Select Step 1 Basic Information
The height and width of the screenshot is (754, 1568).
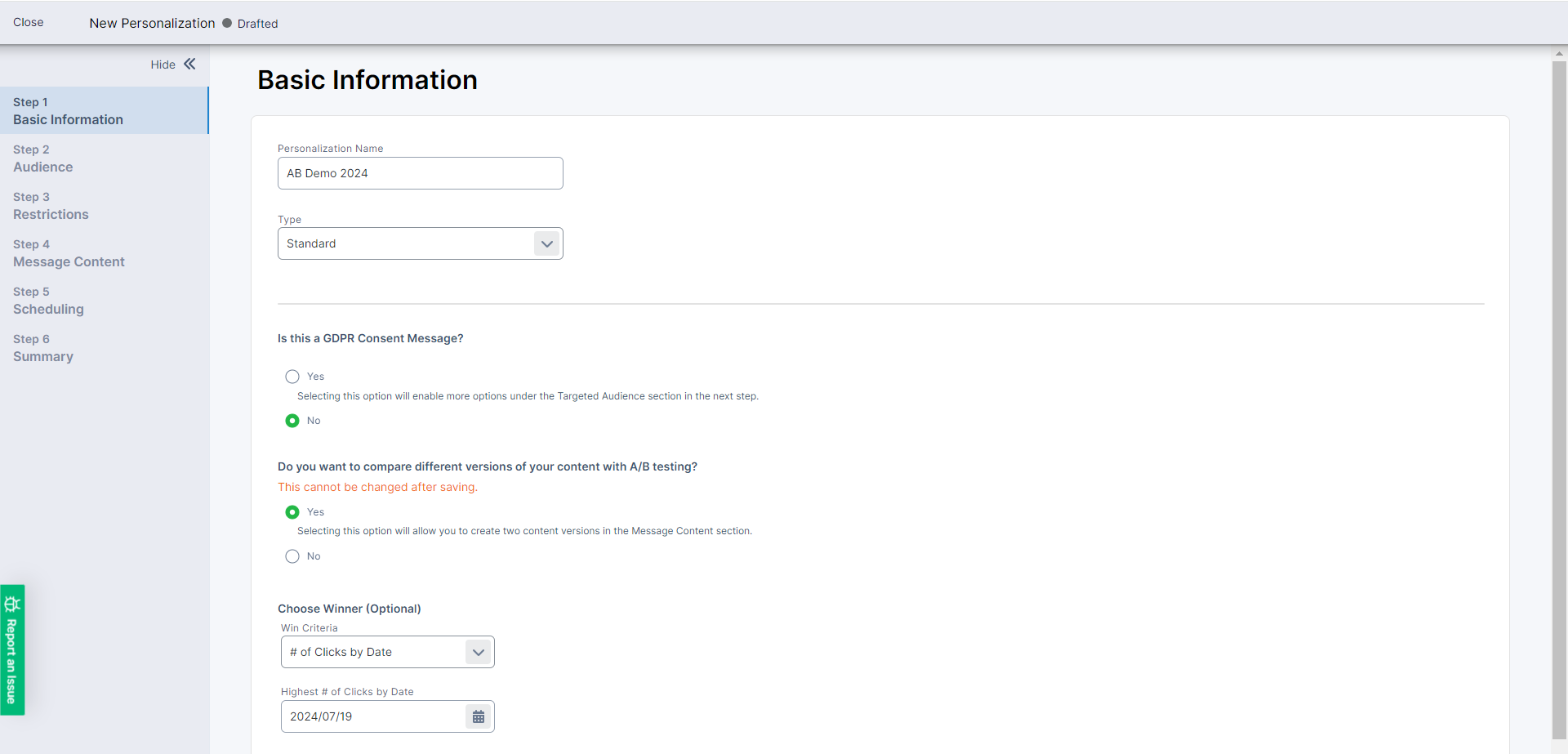(68, 111)
